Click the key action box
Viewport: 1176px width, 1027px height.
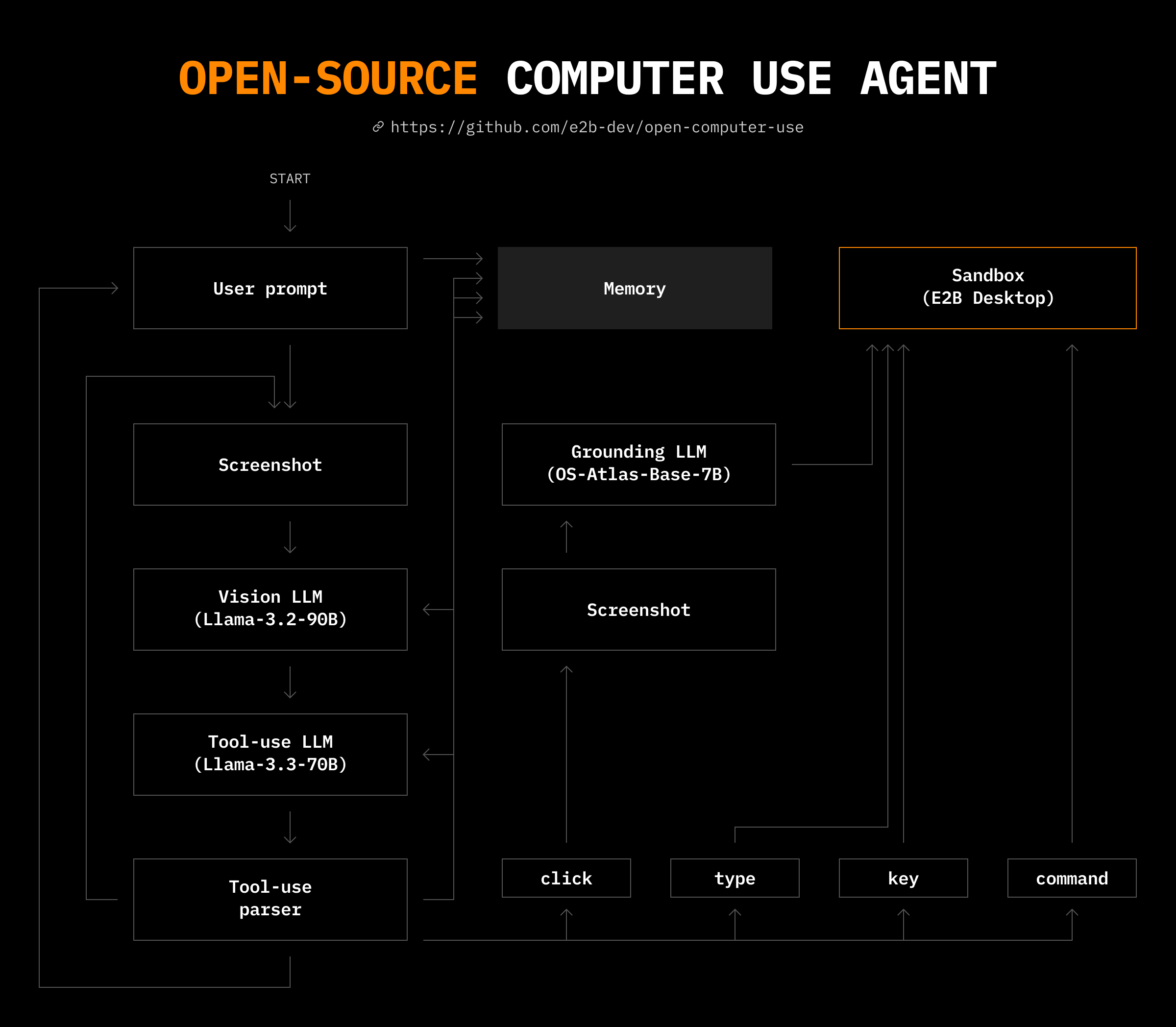(903, 878)
